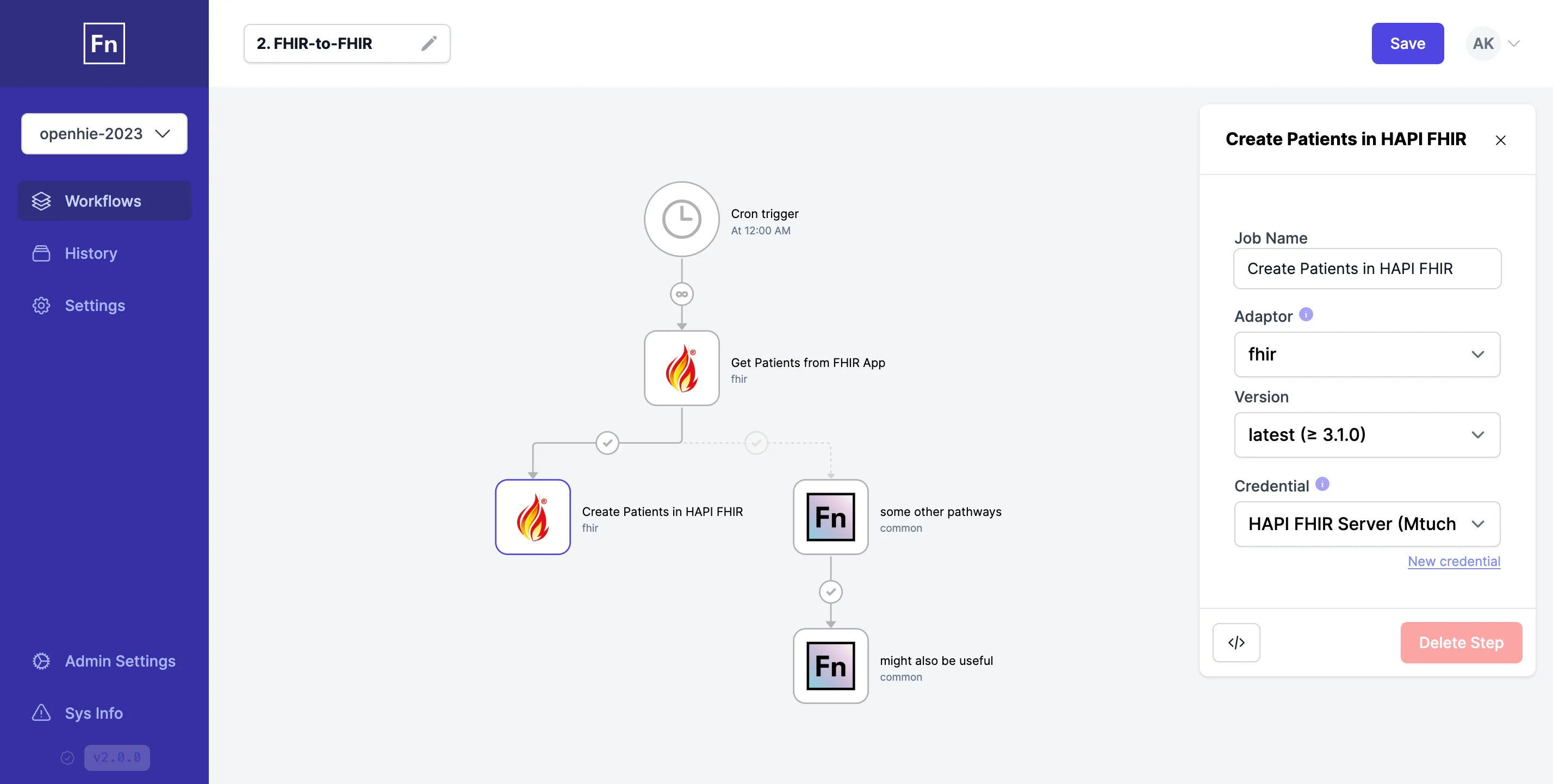The image size is (1553, 784).
Task: Open Admin Settings in the sidebar
Action: [104, 661]
